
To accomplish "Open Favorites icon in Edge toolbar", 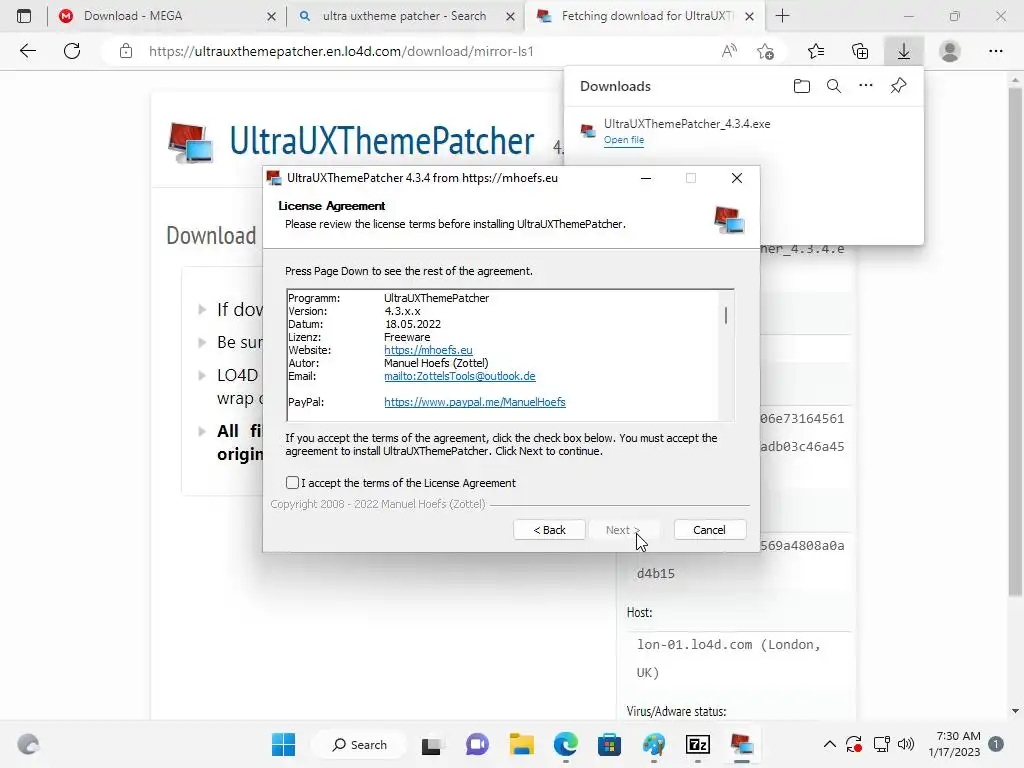I will [815, 51].
